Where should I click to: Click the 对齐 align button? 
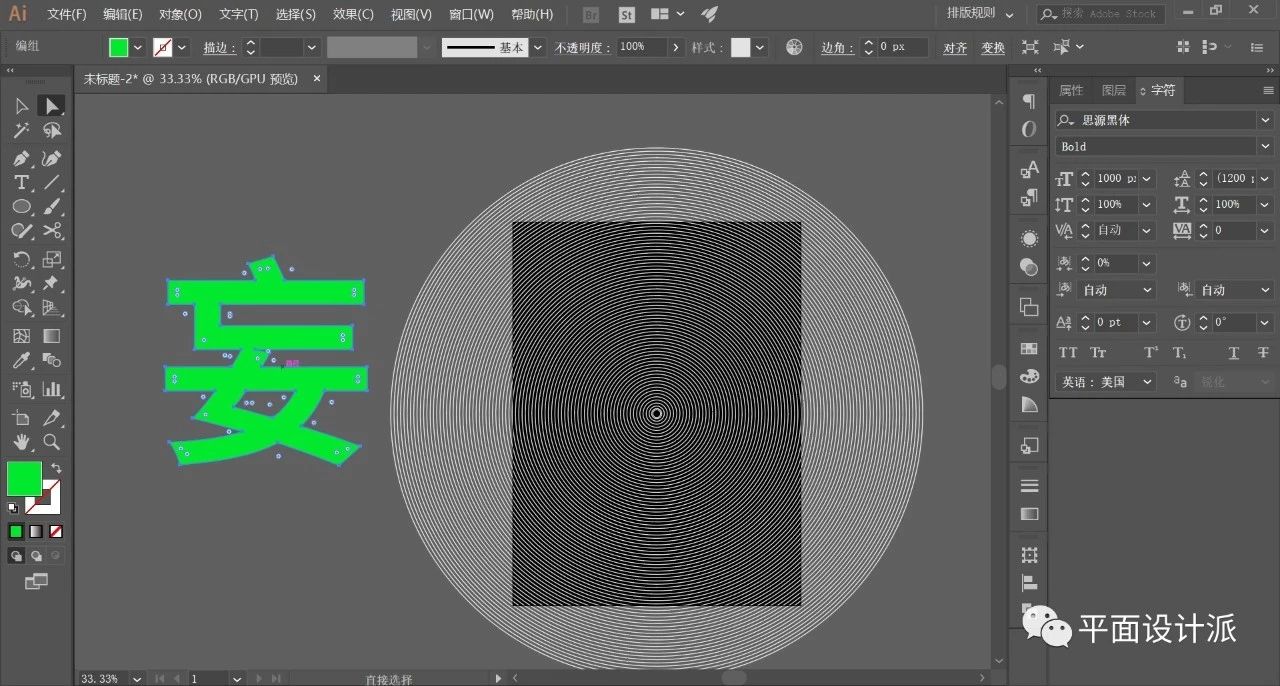click(x=955, y=47)
